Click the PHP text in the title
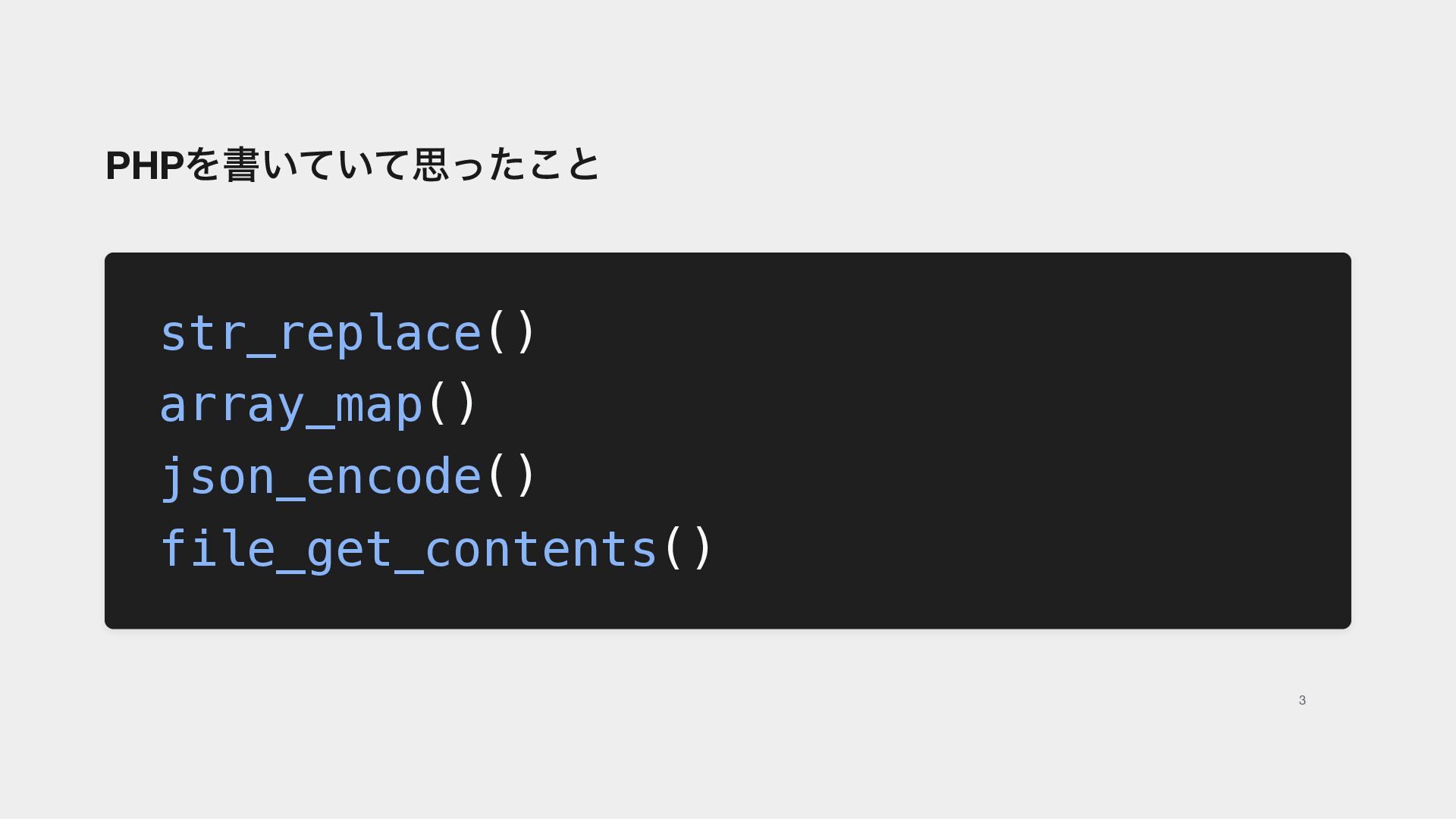1456x819 pixels. pos(145,165)
